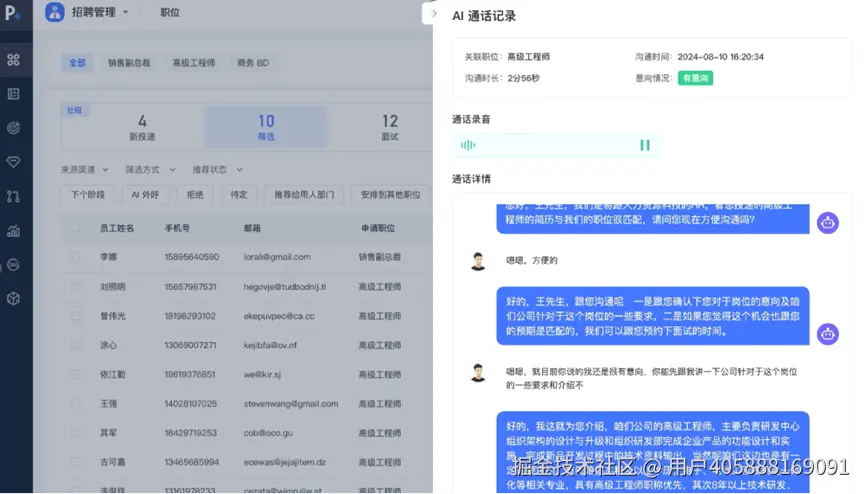The width and height of the screenshot is (865, 494).
Task: Expand the 招聘管理 module dropdown
Action: click(x=126, y=12)
